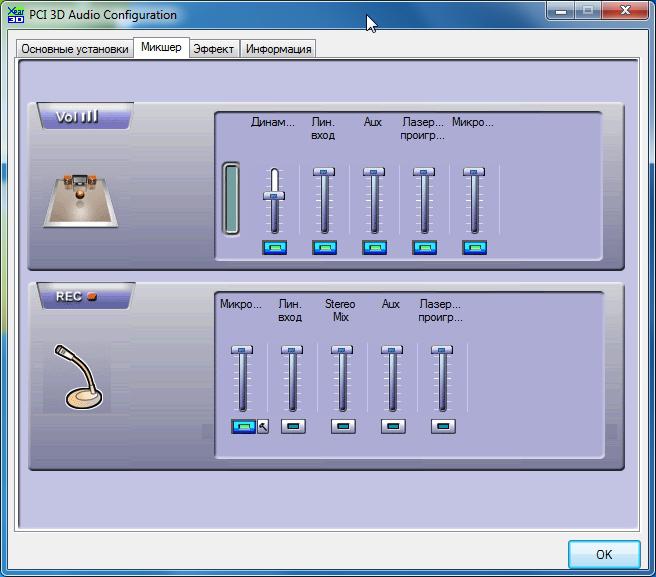This screenshot has width=656, height=577.
Task: Click the Динам... playback volume slider handle
Action: point(274,195)
